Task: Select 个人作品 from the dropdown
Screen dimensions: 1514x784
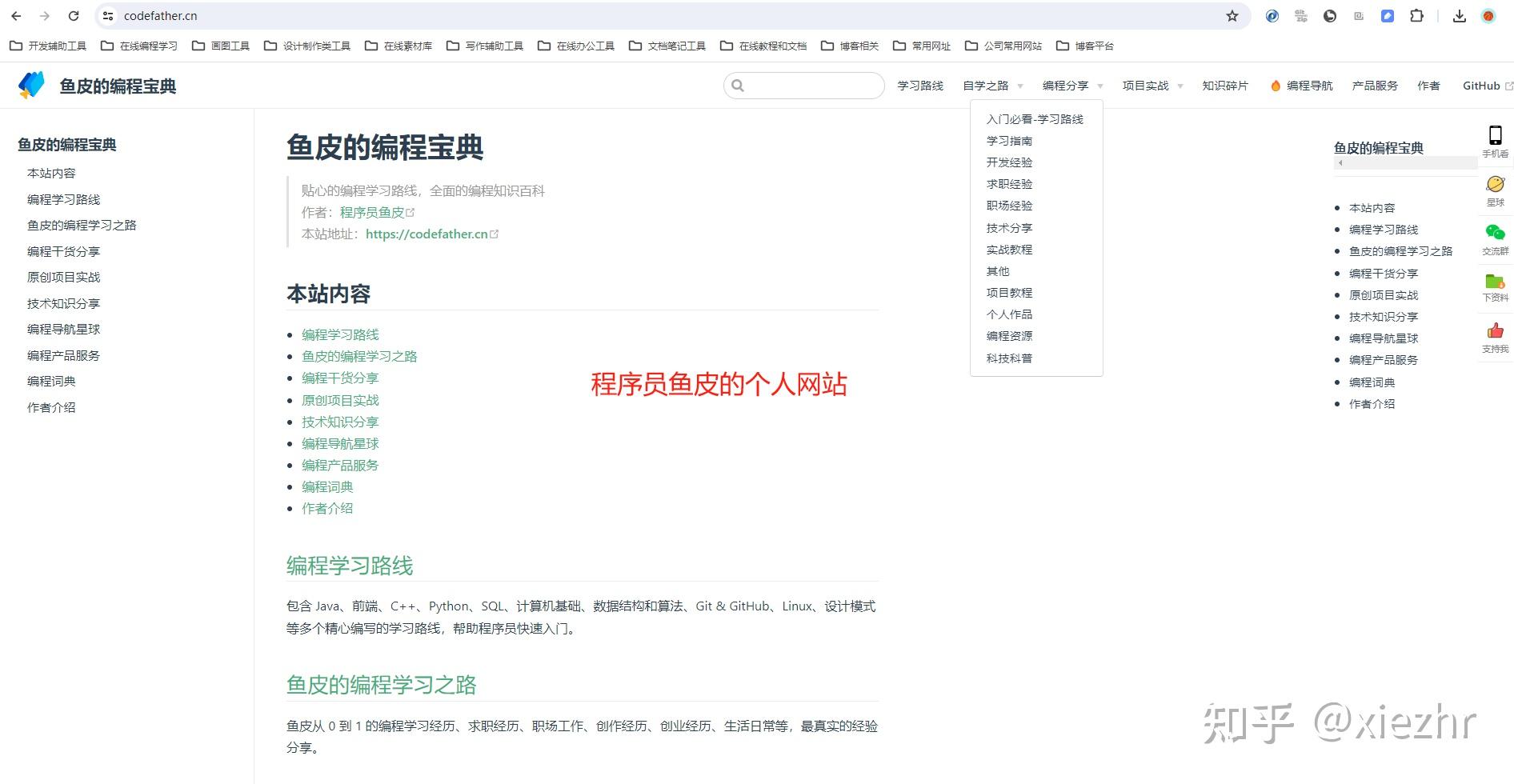Action: coord(1009,314)
